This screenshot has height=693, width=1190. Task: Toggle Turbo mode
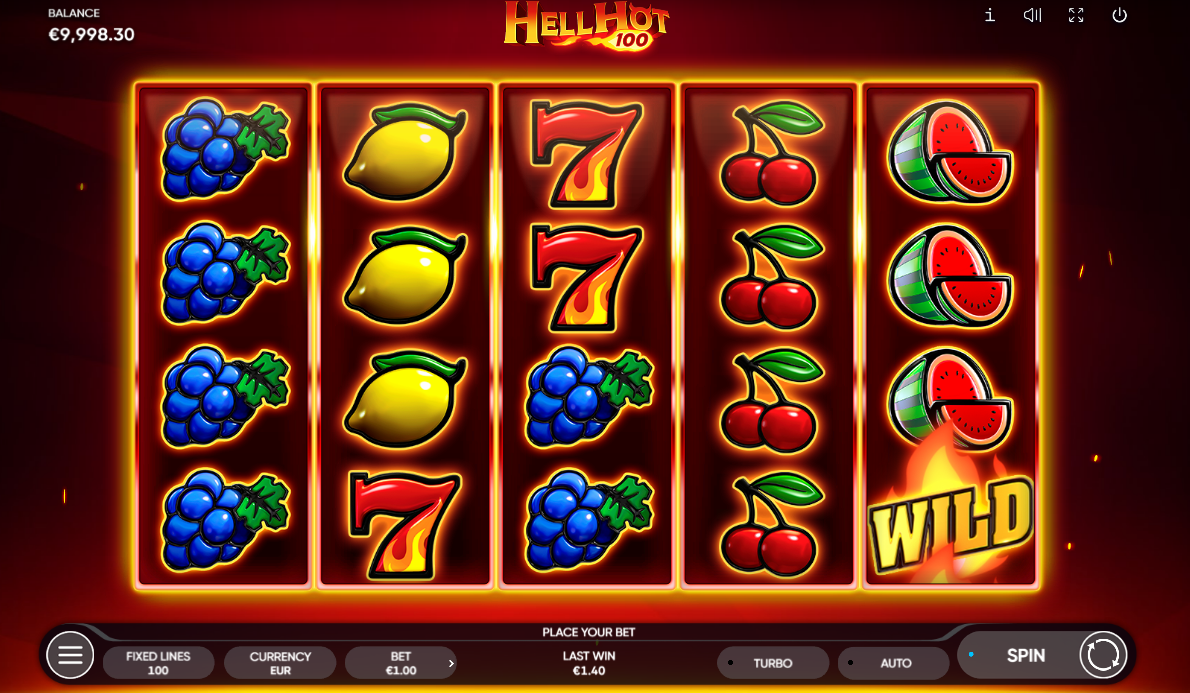click(773, 663)
